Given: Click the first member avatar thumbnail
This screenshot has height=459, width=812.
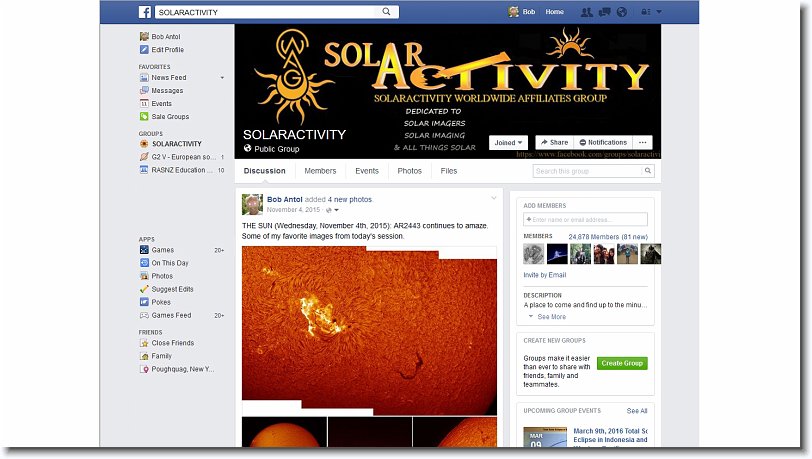Looking at the screenshot, I should pyautogui.click(x=533, y=254).
